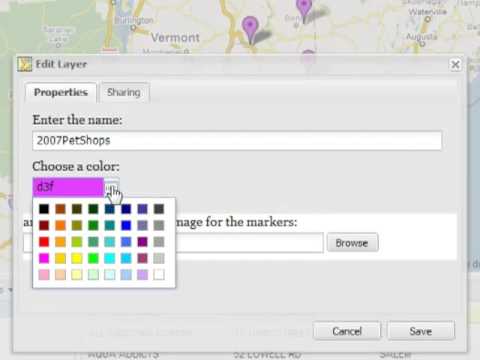Pick the white swatch
Image resolution: width=480 pixels, height=360 pixels.
159,275
